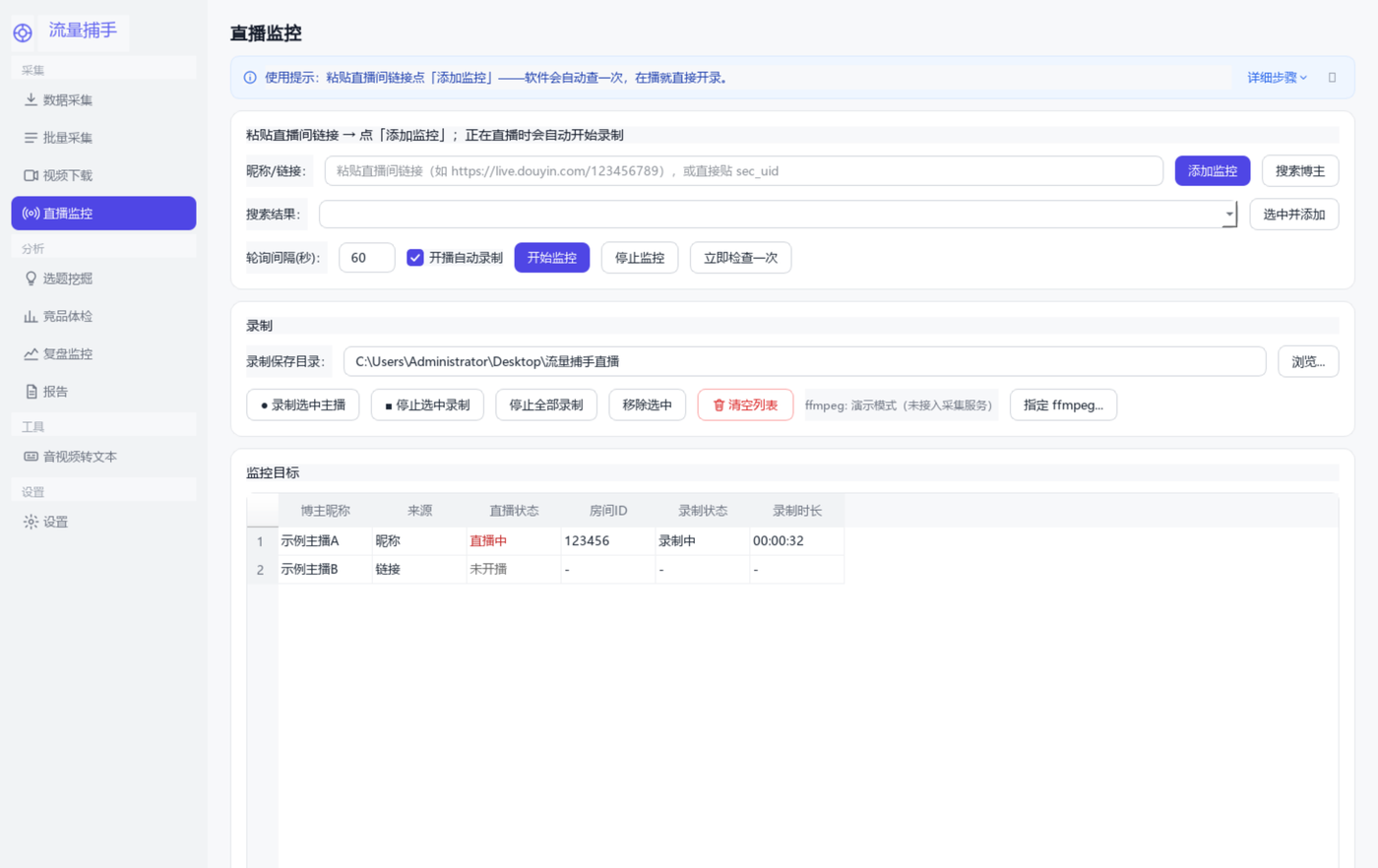Dismiss the tip banner with its close icon
Screen dimensions: 1378x868
click(x=1332, y=78)
